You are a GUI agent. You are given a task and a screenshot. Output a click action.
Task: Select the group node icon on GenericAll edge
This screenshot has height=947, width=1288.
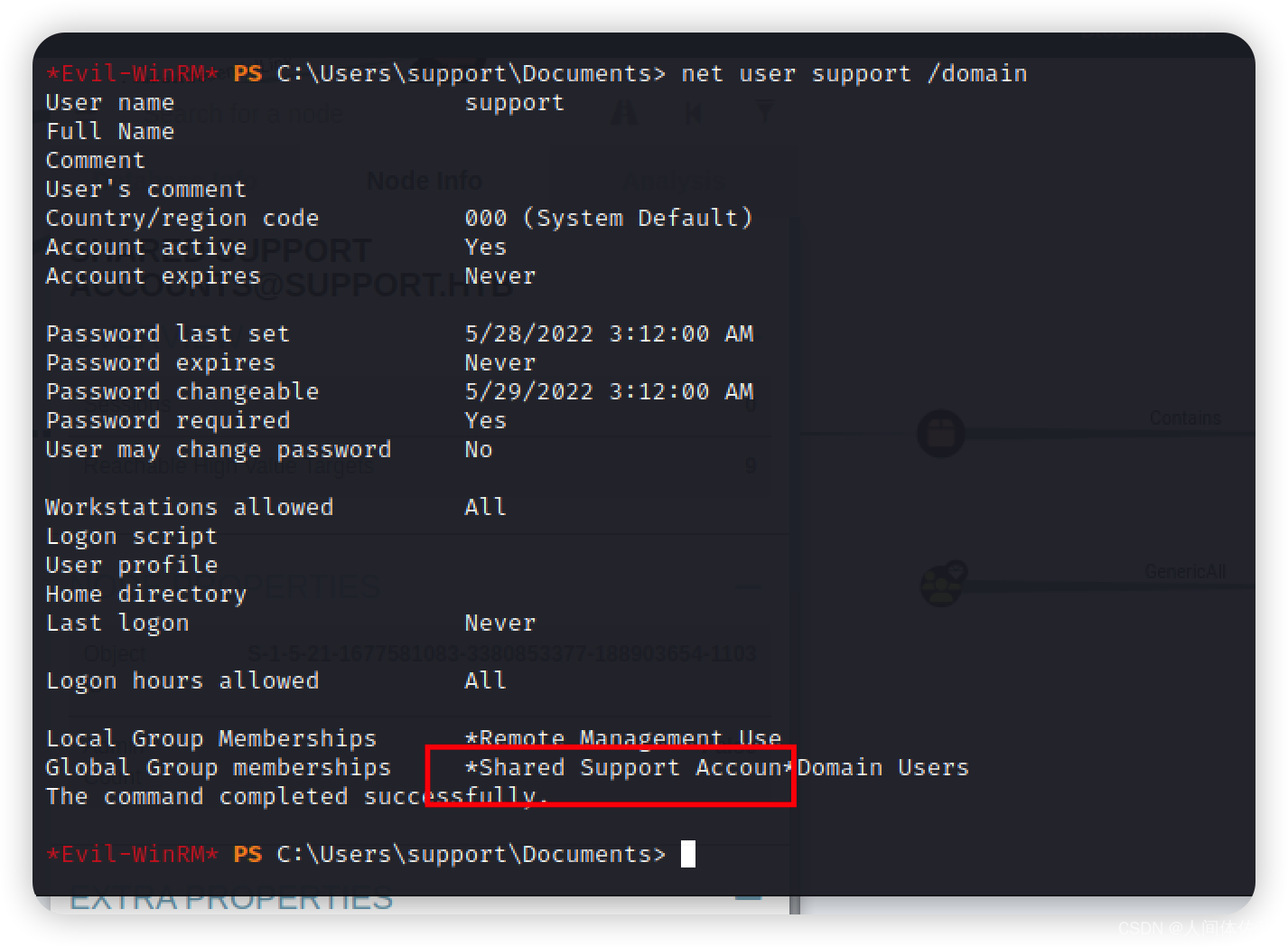[x=943, y=584]
